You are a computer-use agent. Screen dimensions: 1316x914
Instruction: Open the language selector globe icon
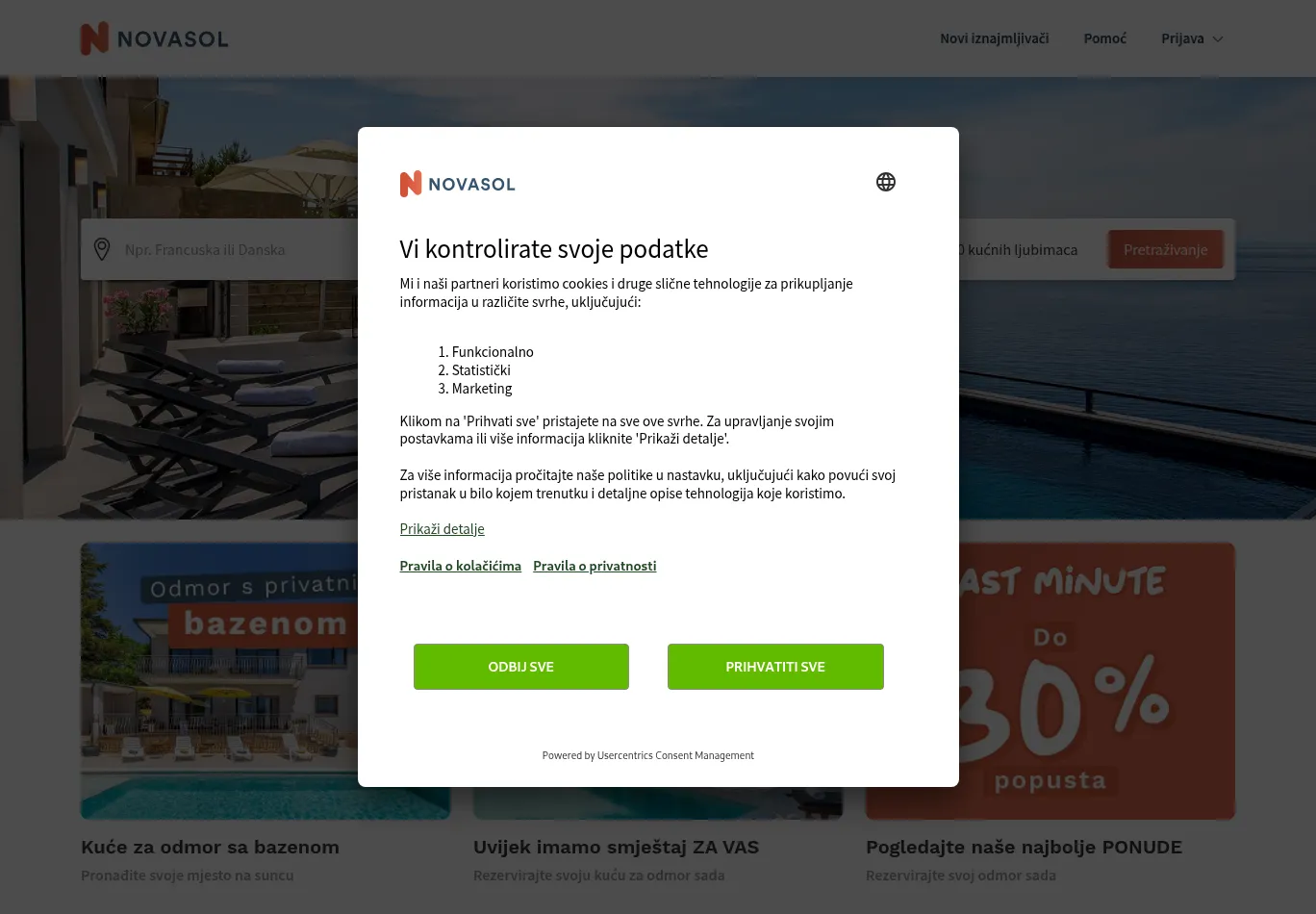pyautogui.click(x=886, y=182)
